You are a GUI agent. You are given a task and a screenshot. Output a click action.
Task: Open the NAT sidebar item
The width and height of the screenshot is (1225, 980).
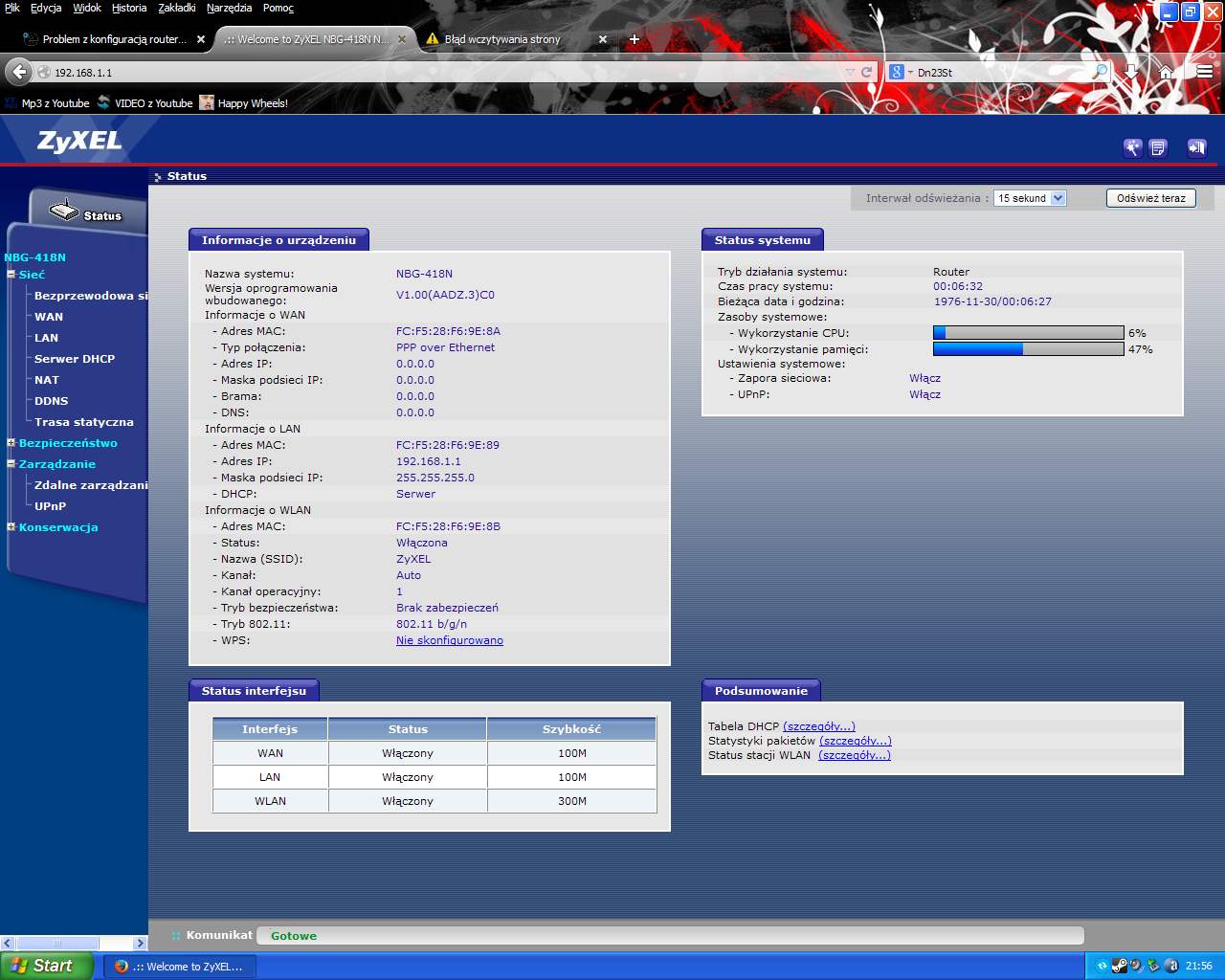tap(47, 380)
